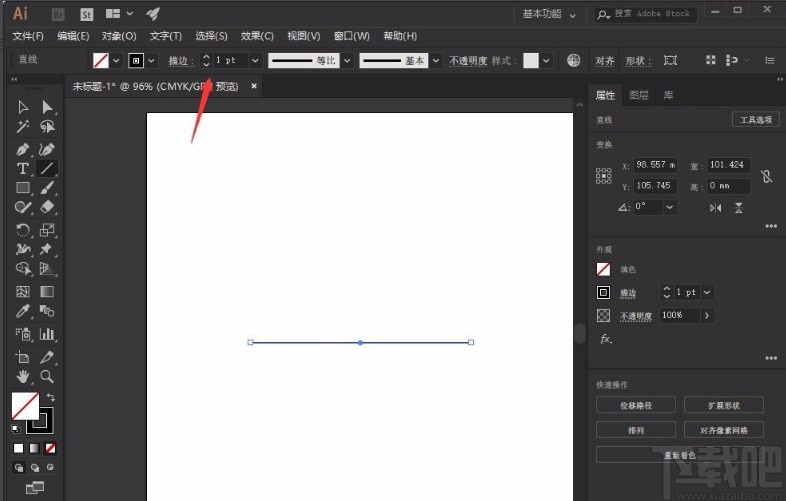The image size is (786, 501).
Task: Open variable width profile dropdown
Action: [347, 61]
